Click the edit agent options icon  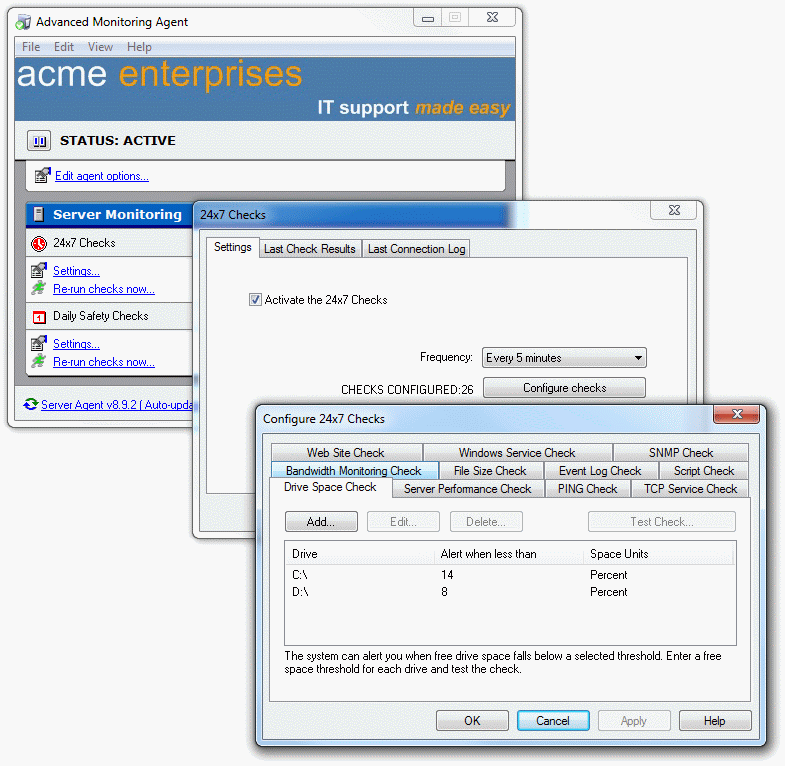click(43, 175)
